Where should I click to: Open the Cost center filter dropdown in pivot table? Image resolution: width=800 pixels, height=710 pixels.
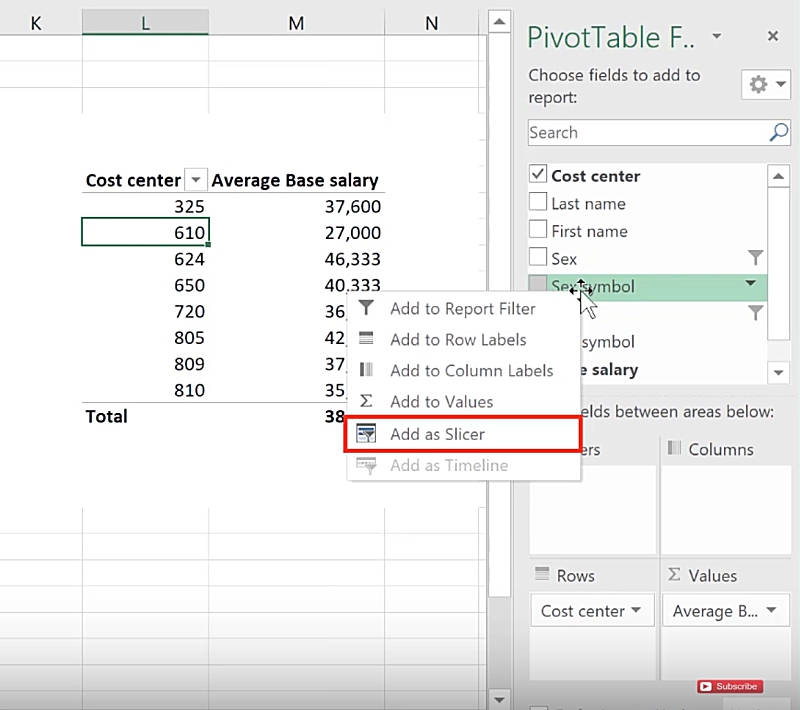pos(196,180)
